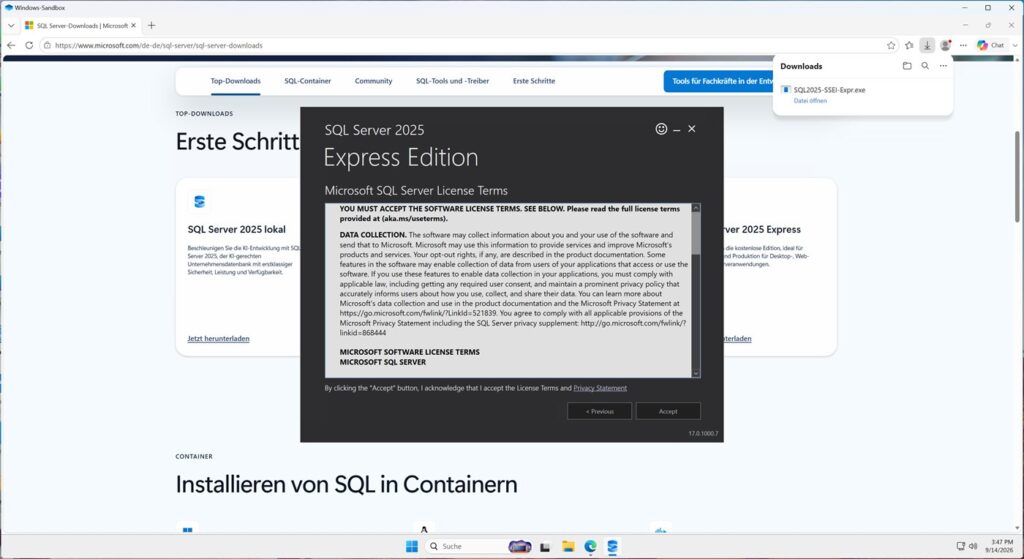Click the SQL Server 2025 lokal card icon
This screenshot has height=559, width=1024.
click(199, 202)
